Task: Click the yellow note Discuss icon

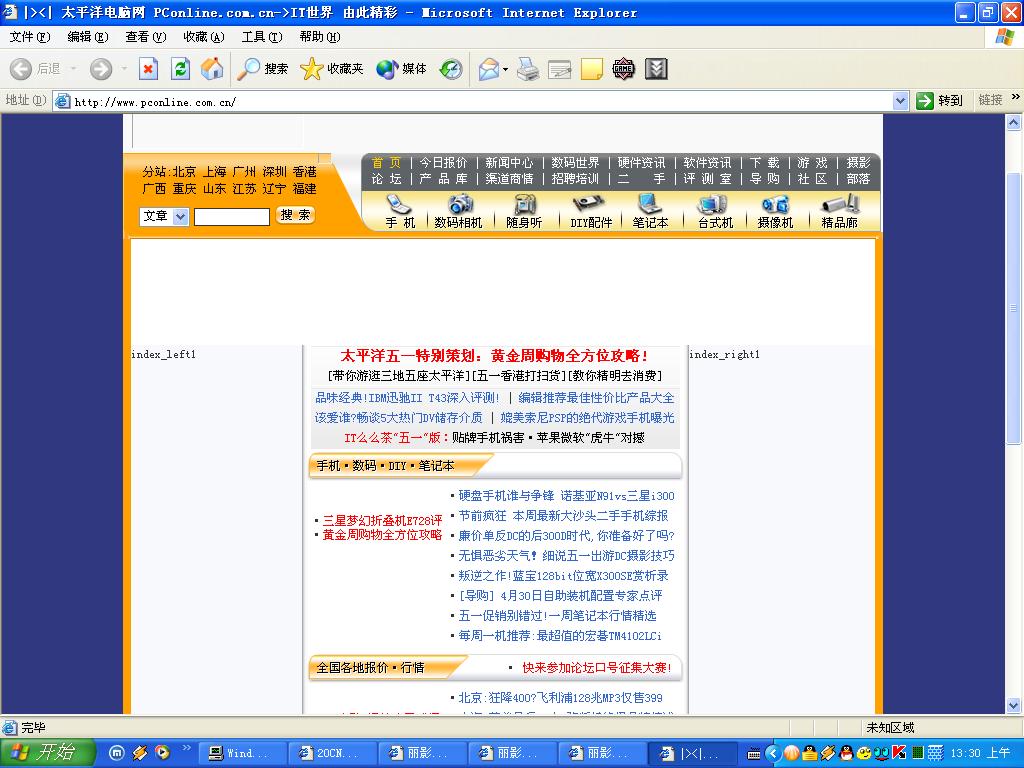Action: [592, 69]
